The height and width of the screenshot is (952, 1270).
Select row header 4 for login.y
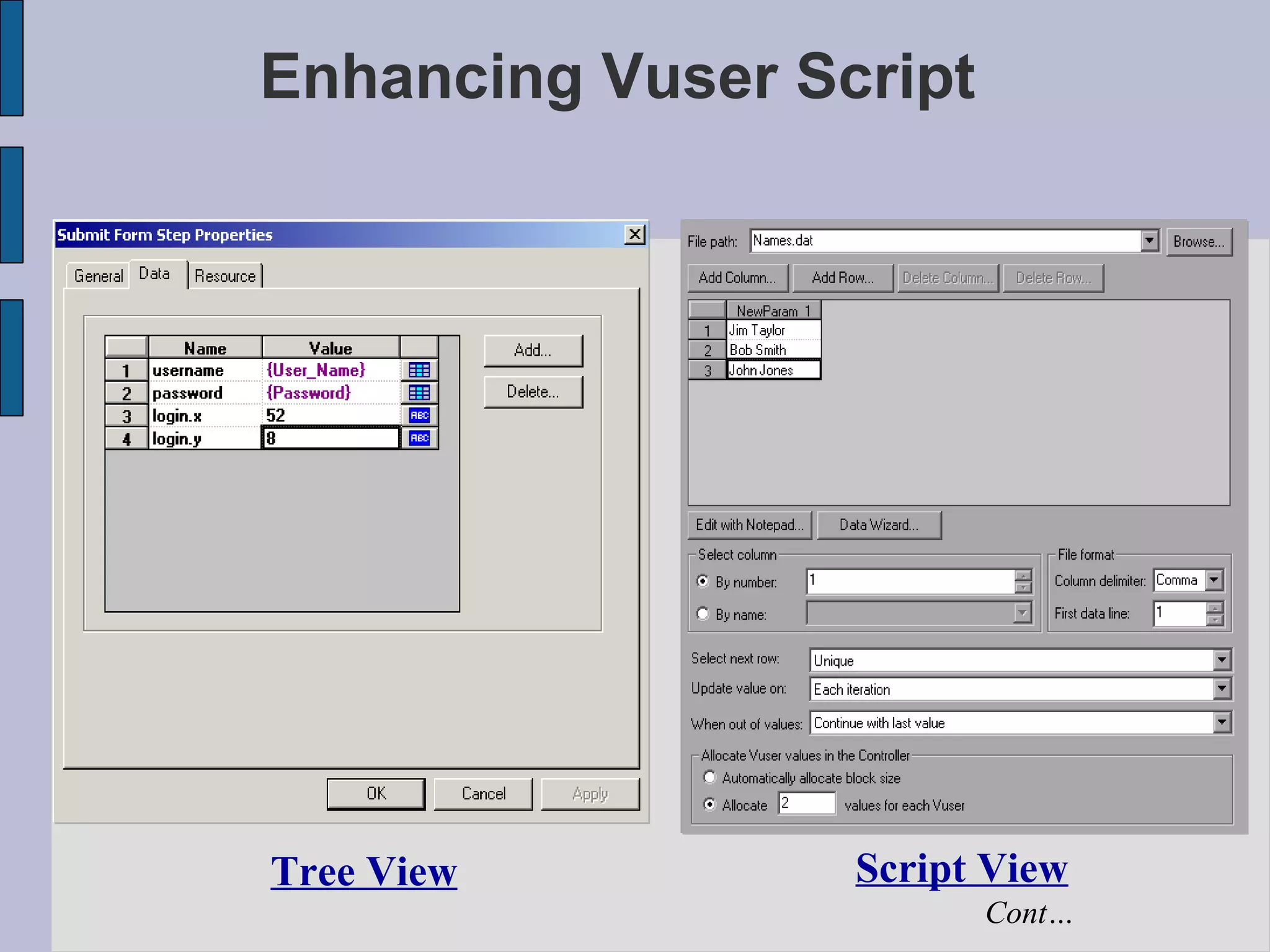(x=127, y=438)
